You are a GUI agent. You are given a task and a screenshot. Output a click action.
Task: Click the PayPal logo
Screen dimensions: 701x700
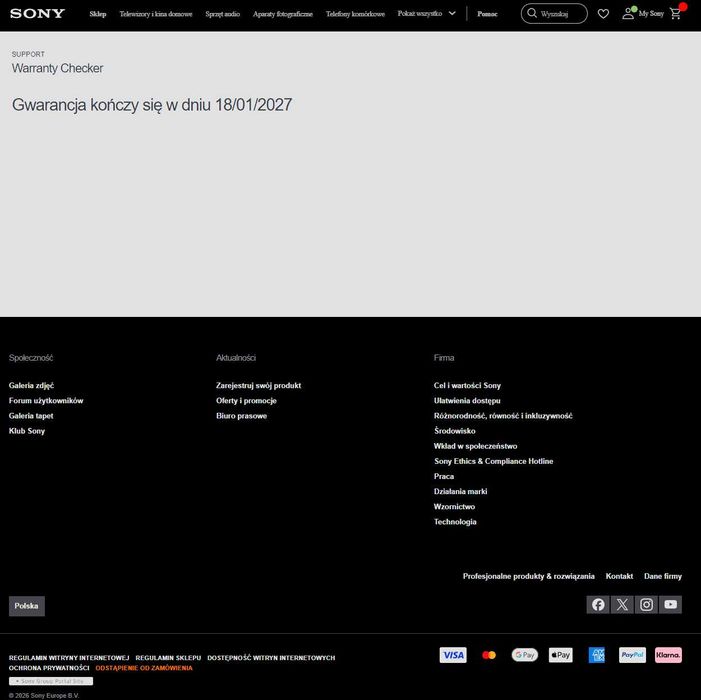(632, 655)
